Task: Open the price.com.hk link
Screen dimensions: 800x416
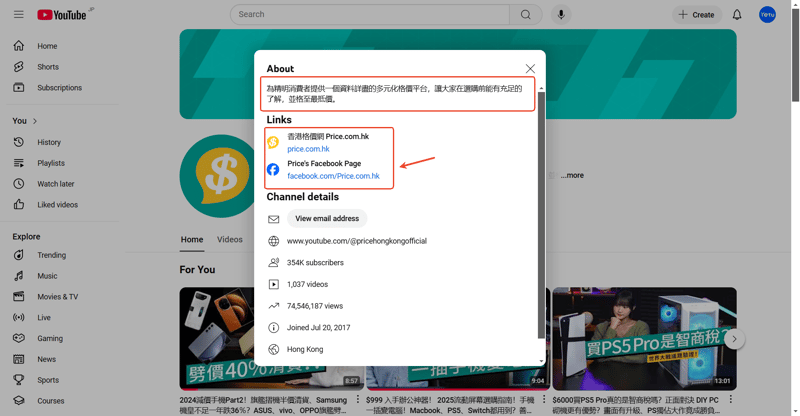Action: [x=308, y=149]
